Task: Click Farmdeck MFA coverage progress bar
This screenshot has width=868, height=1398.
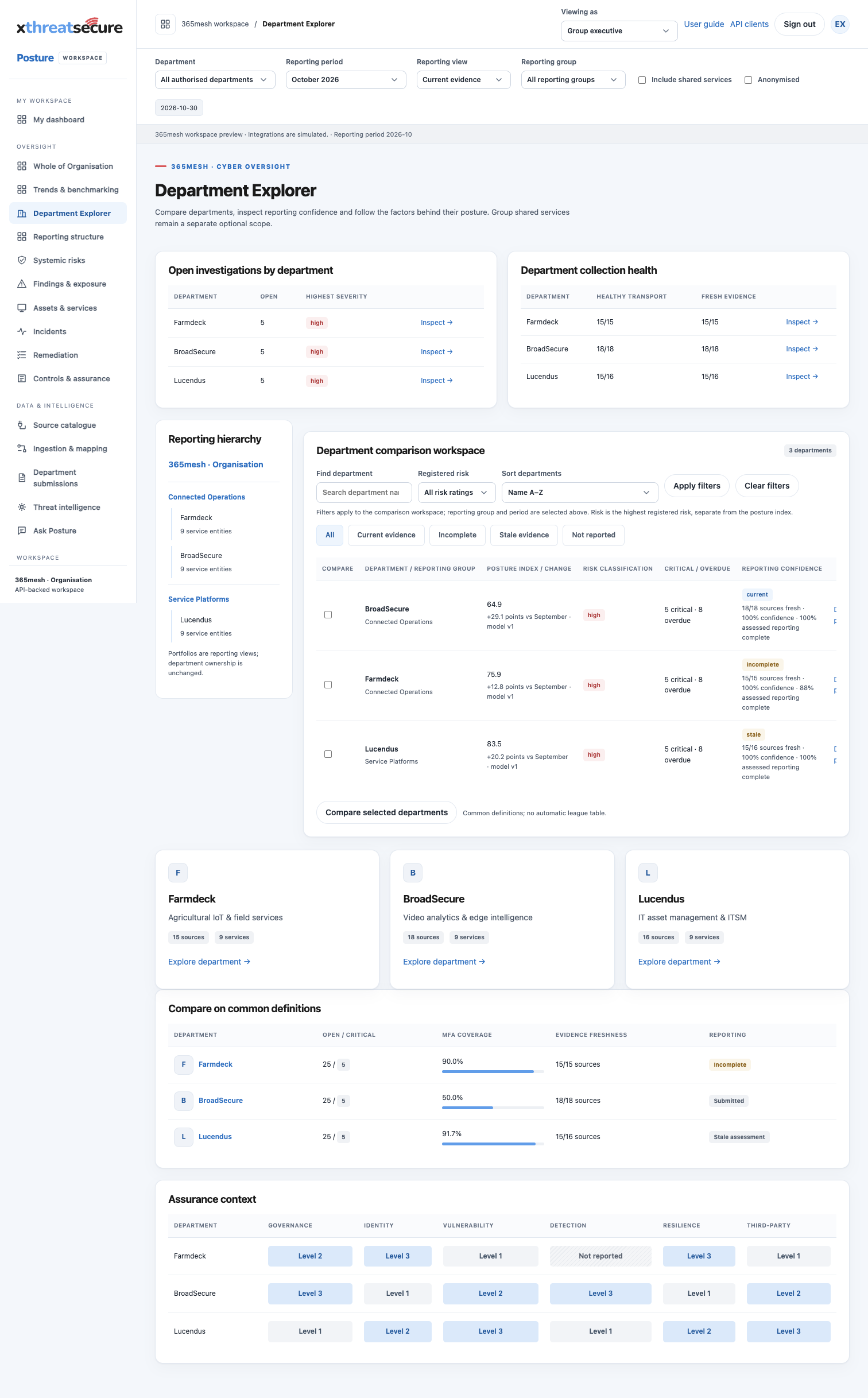Action: click(493, 1071)
